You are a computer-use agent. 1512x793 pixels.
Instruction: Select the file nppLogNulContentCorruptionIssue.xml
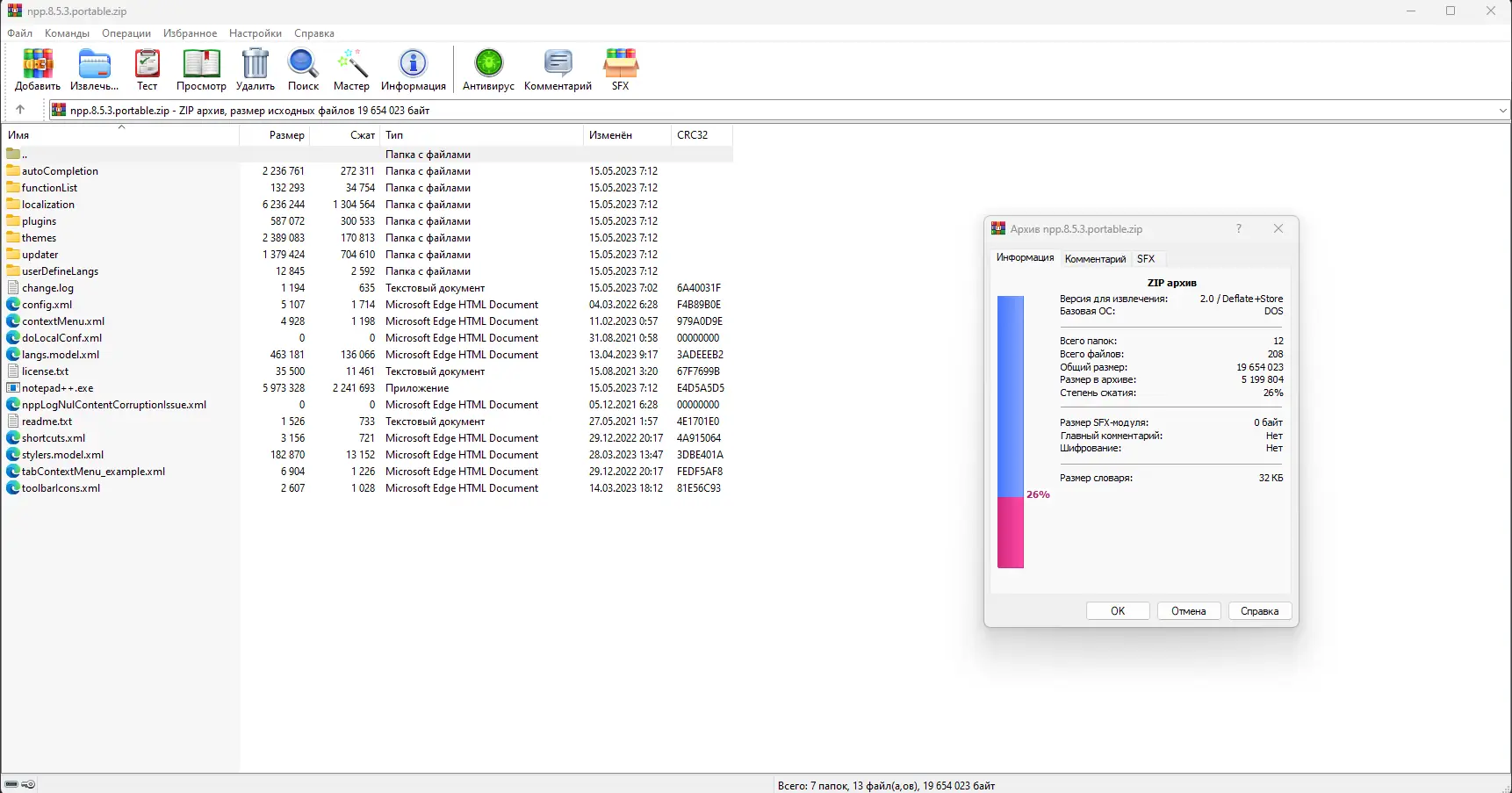[114, 405]
